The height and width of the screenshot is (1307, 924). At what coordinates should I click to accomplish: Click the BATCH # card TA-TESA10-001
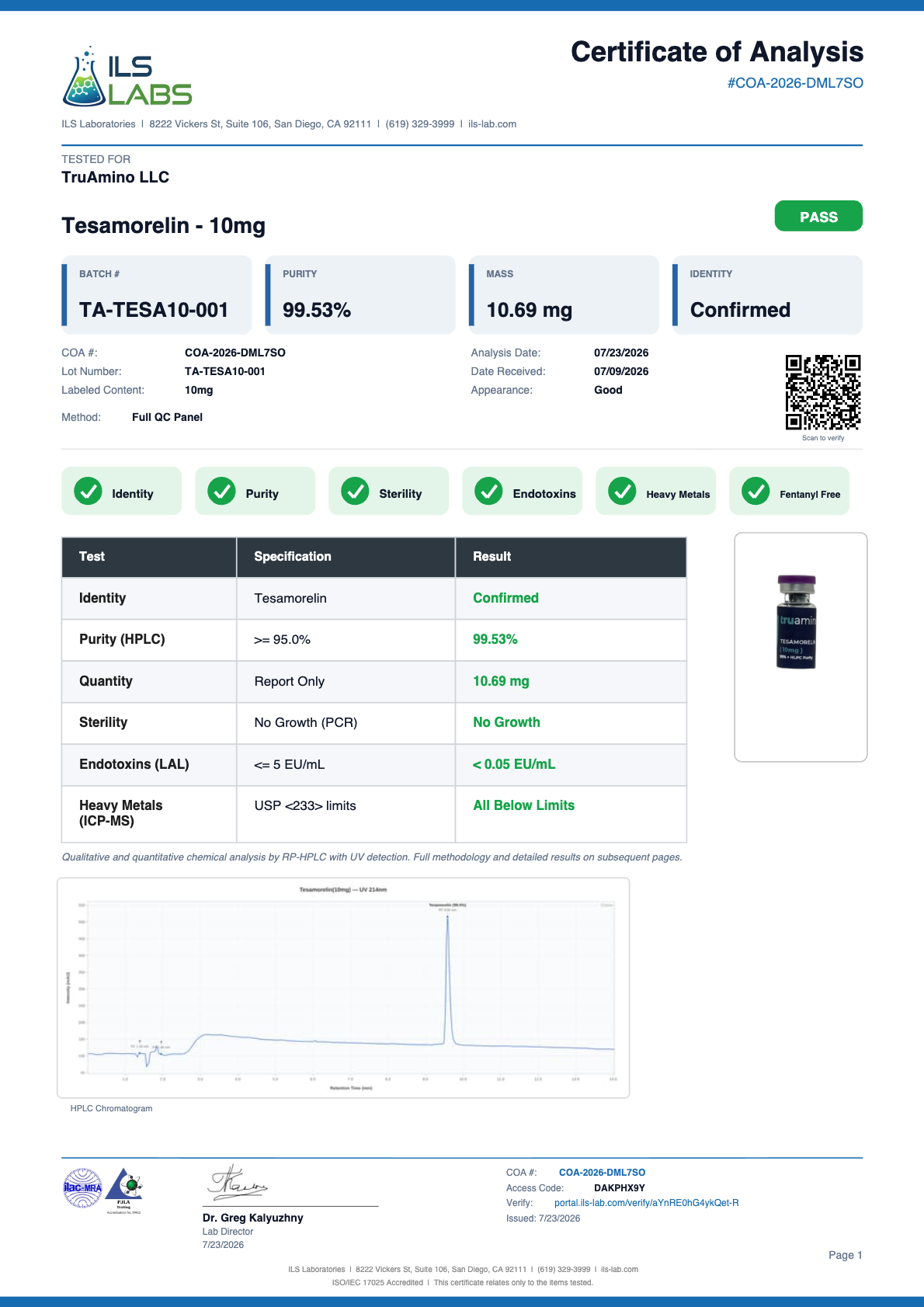click(157, 295)
